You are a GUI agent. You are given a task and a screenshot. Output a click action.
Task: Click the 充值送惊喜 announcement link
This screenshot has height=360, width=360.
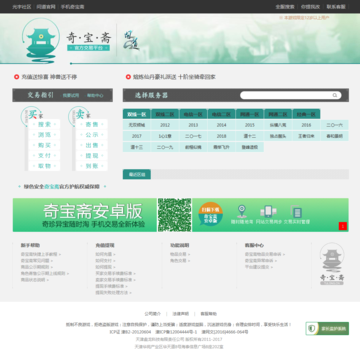(49, 77)
